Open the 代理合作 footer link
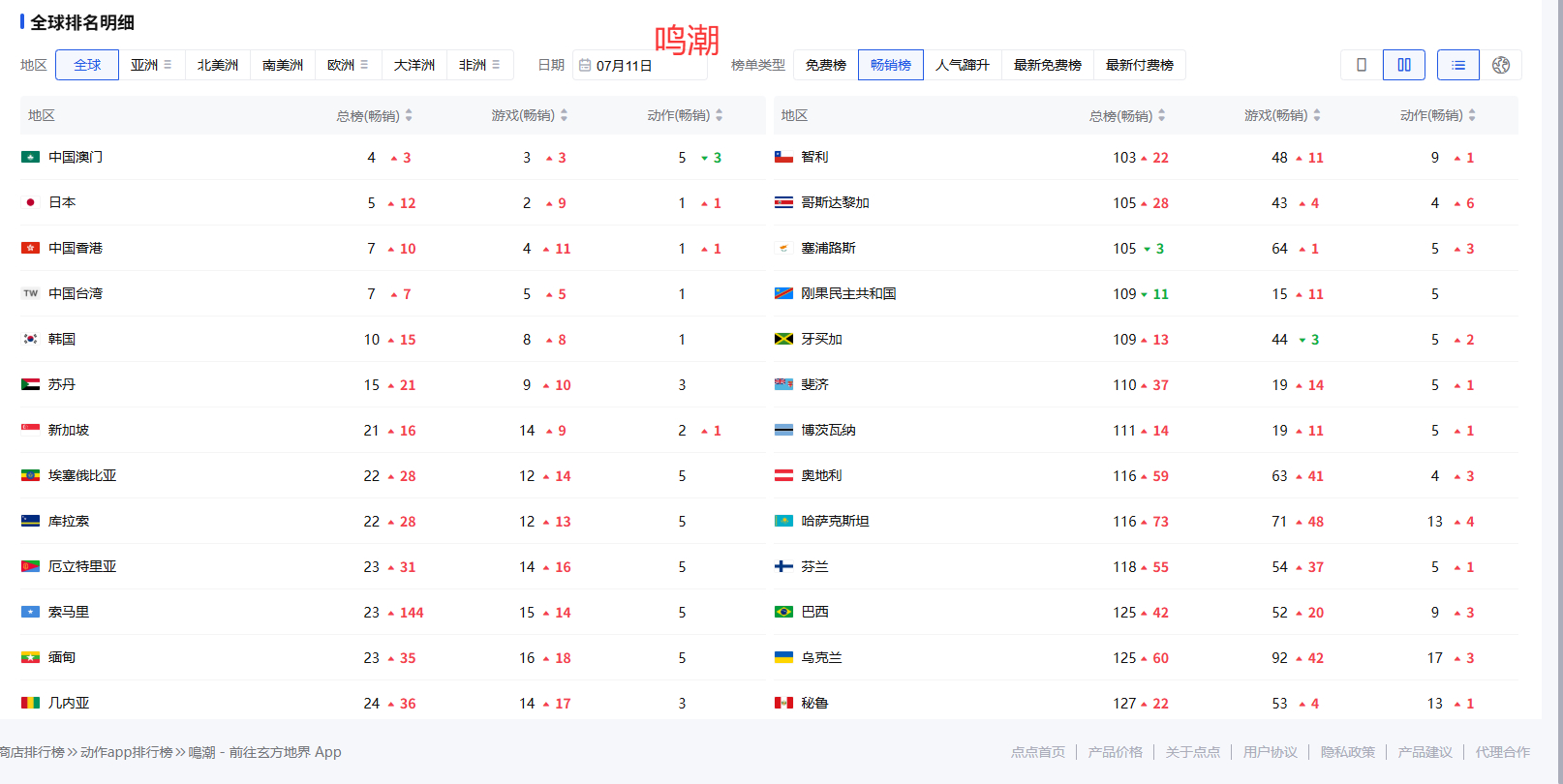 click(x=1503, y=752)
